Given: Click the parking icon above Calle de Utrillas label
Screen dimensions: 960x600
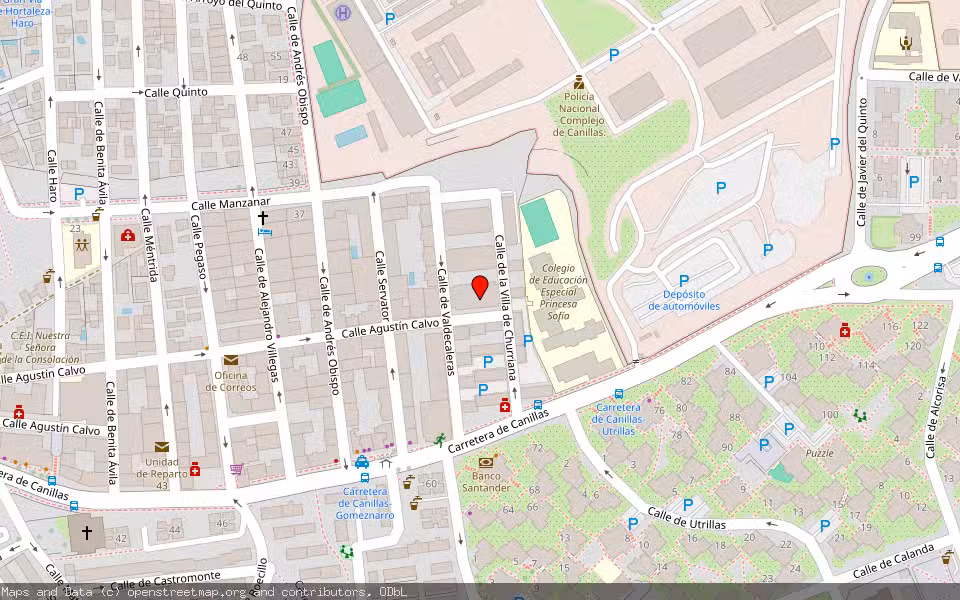Looking at the screenshot, I should click(x=688, y=505).
